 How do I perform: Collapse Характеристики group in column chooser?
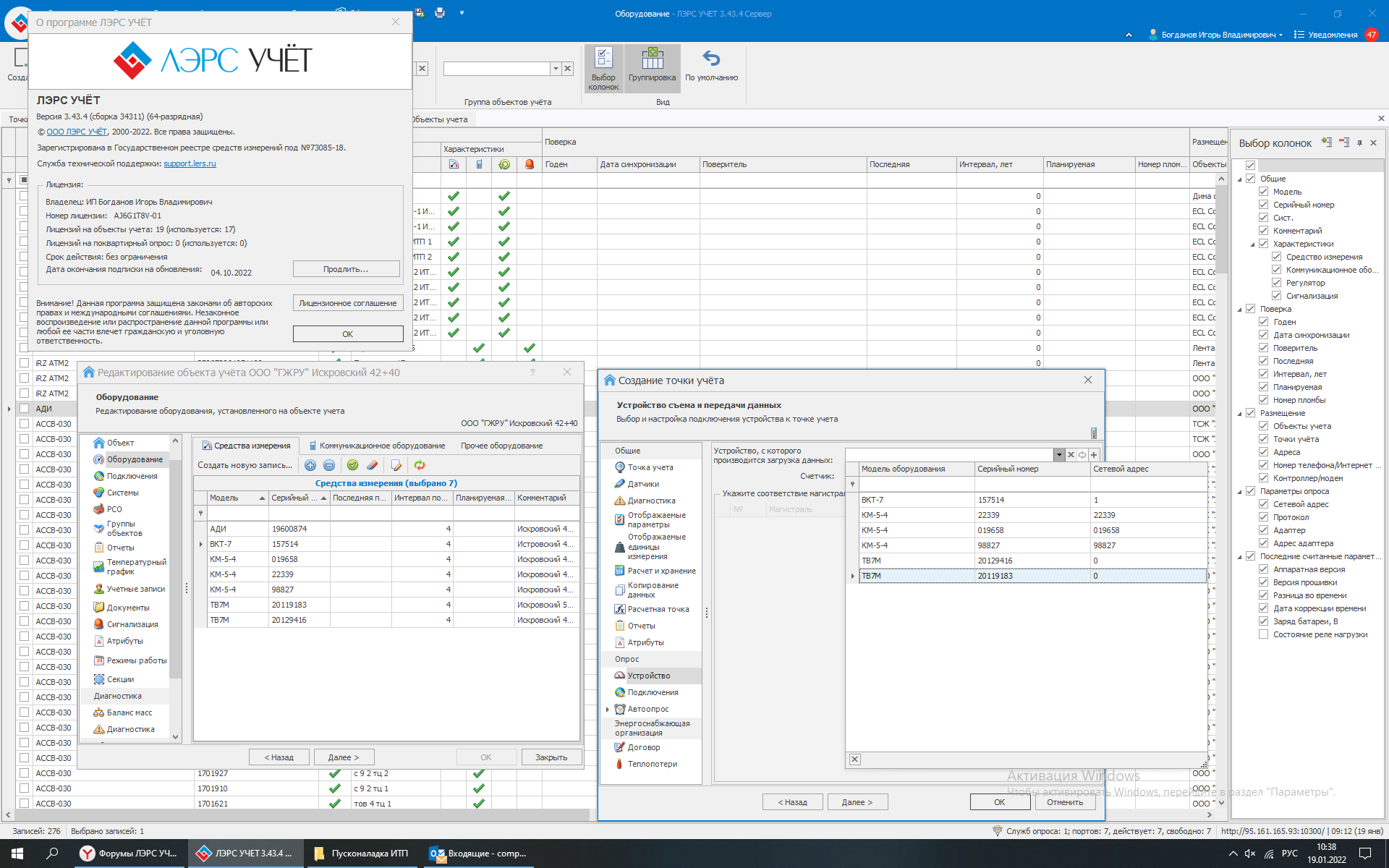coord(1253,244)
